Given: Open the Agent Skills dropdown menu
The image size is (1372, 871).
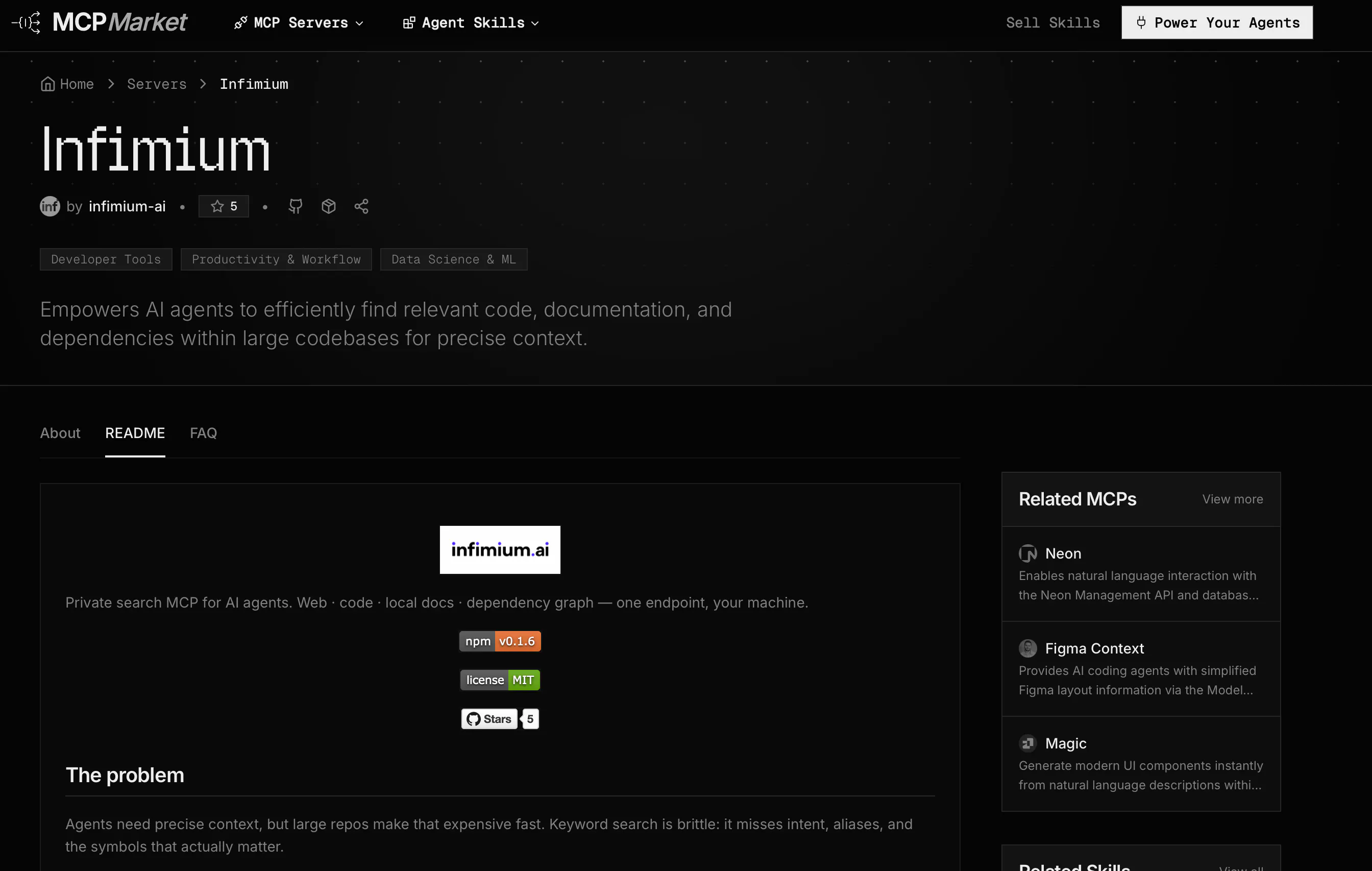Looking at the screenshot, I should (x=471, y=23).
